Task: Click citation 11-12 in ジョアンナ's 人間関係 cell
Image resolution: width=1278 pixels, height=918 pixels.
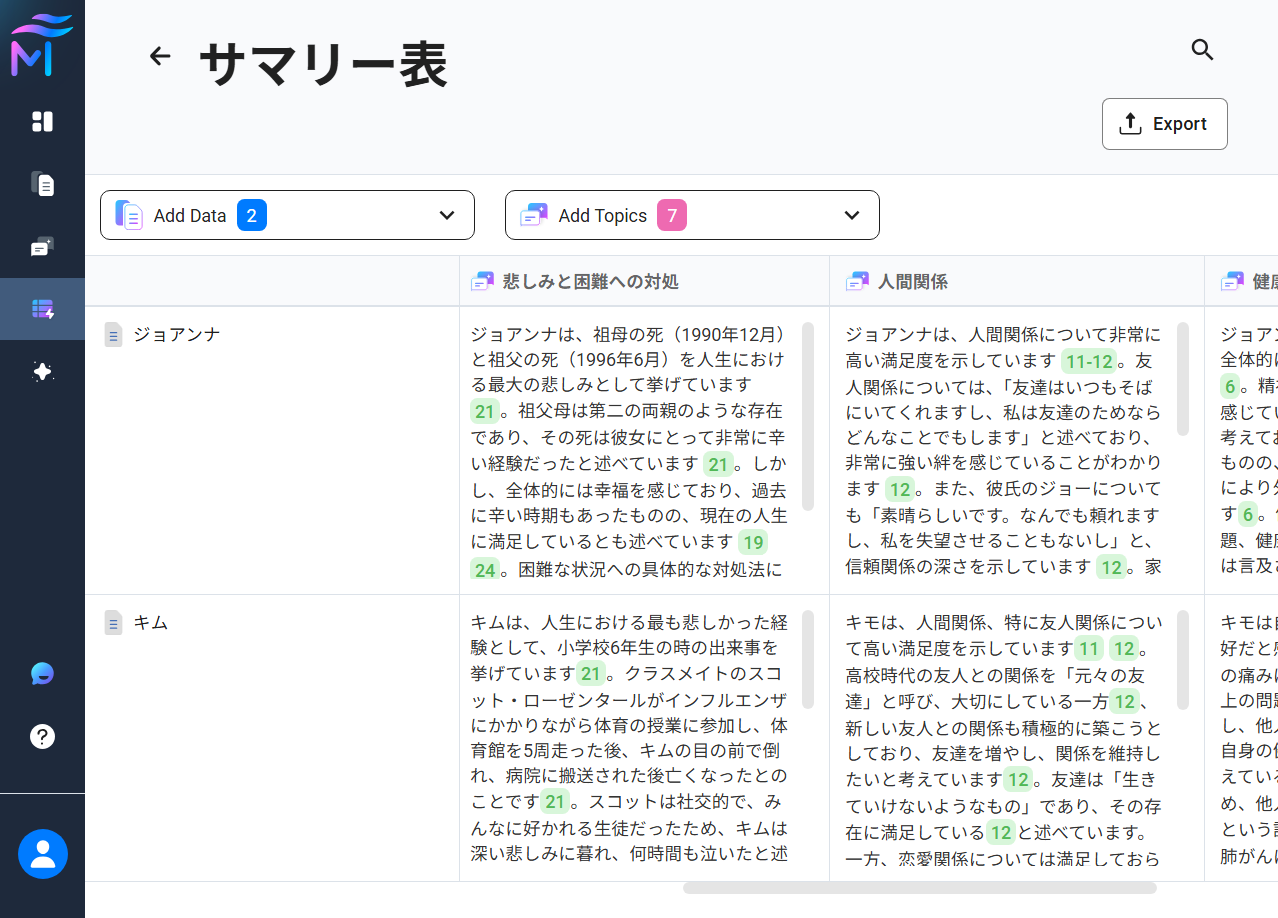Action: 1087,361
